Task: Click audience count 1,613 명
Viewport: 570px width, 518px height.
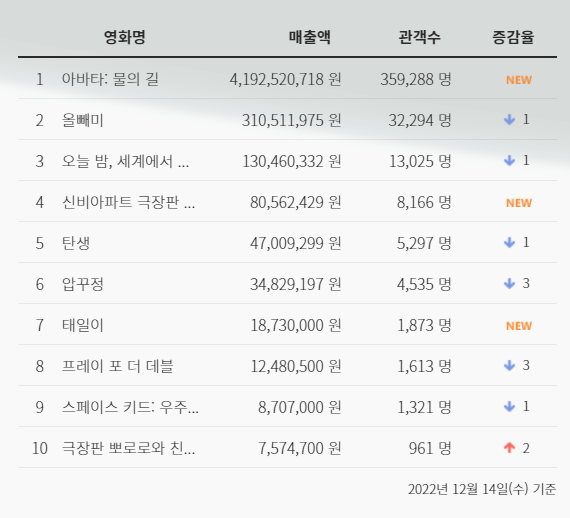Action: click(424, 366)
